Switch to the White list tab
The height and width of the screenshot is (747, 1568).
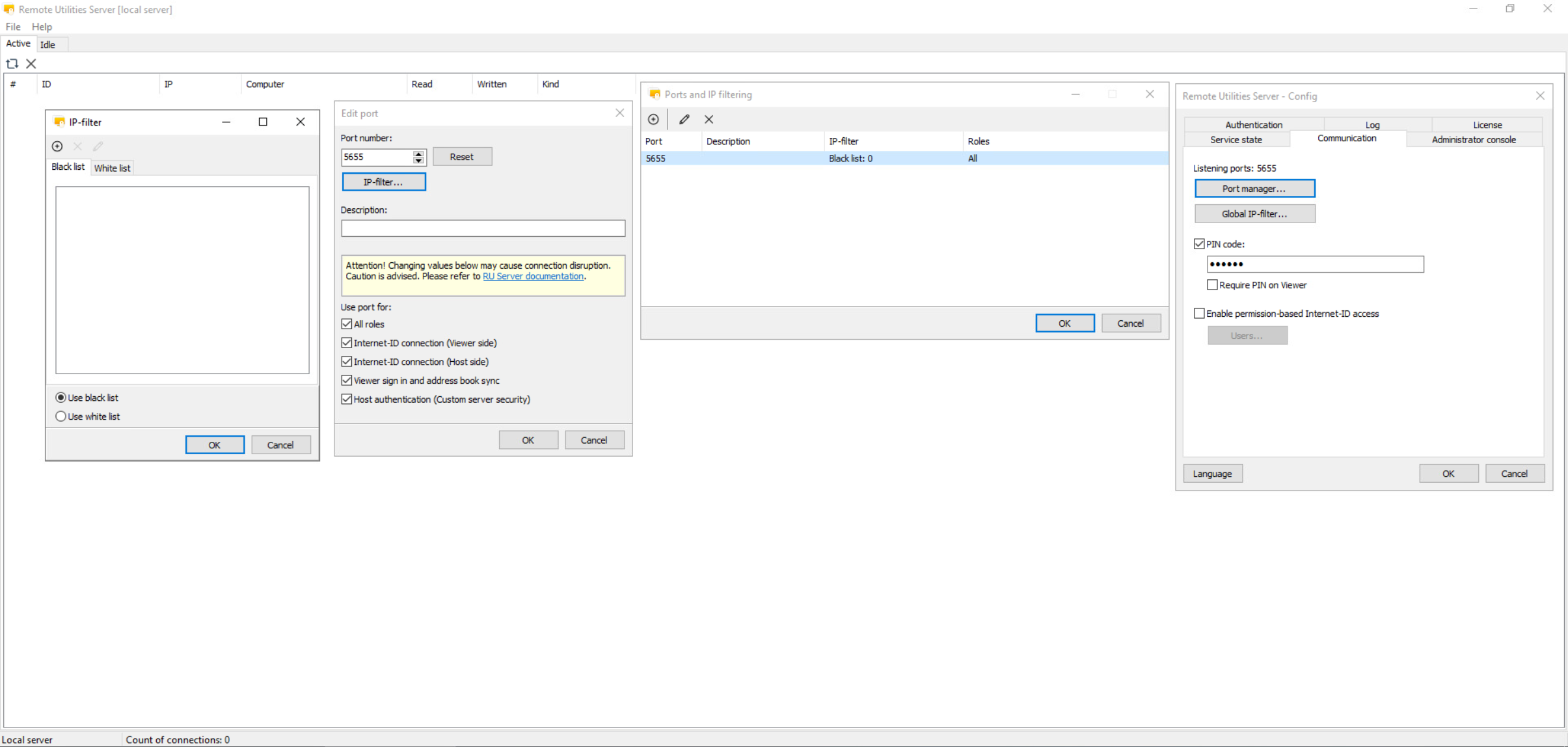112,168
